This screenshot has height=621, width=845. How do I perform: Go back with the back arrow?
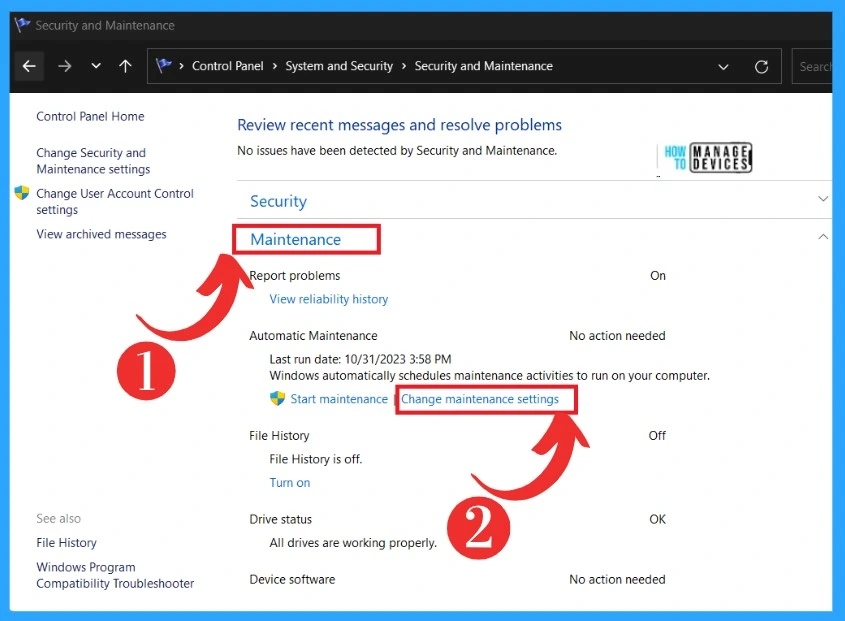[x=29, y=66]
